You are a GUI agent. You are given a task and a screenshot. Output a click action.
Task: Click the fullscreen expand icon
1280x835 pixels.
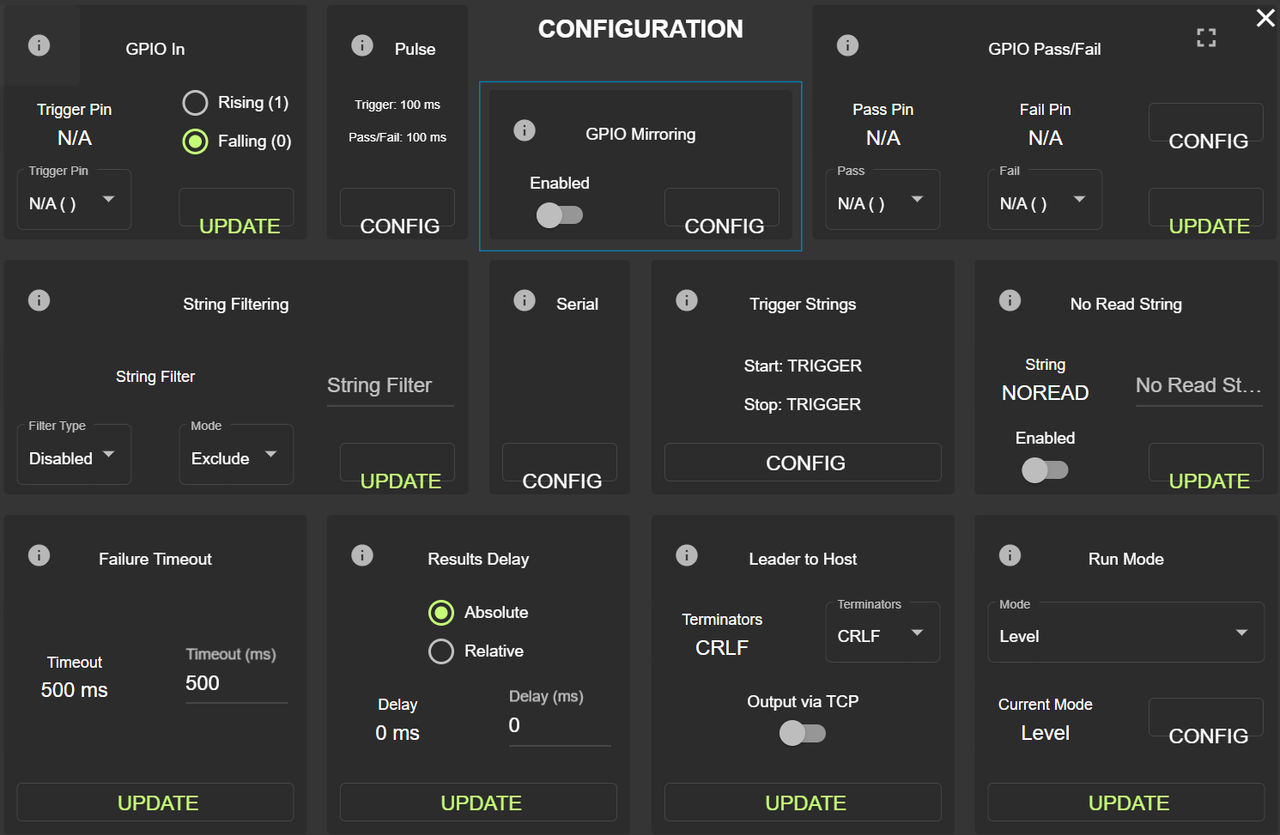(x=1207, y=38)
